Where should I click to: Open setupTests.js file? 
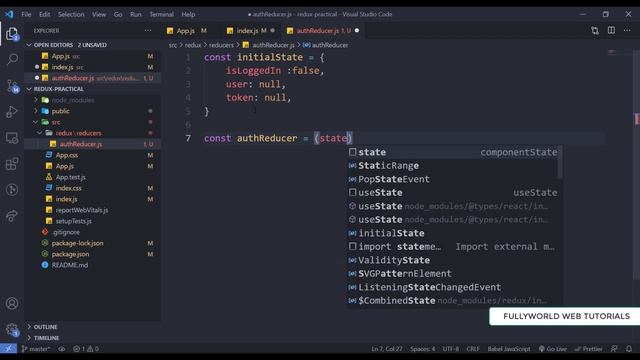[x=93, y=221]
